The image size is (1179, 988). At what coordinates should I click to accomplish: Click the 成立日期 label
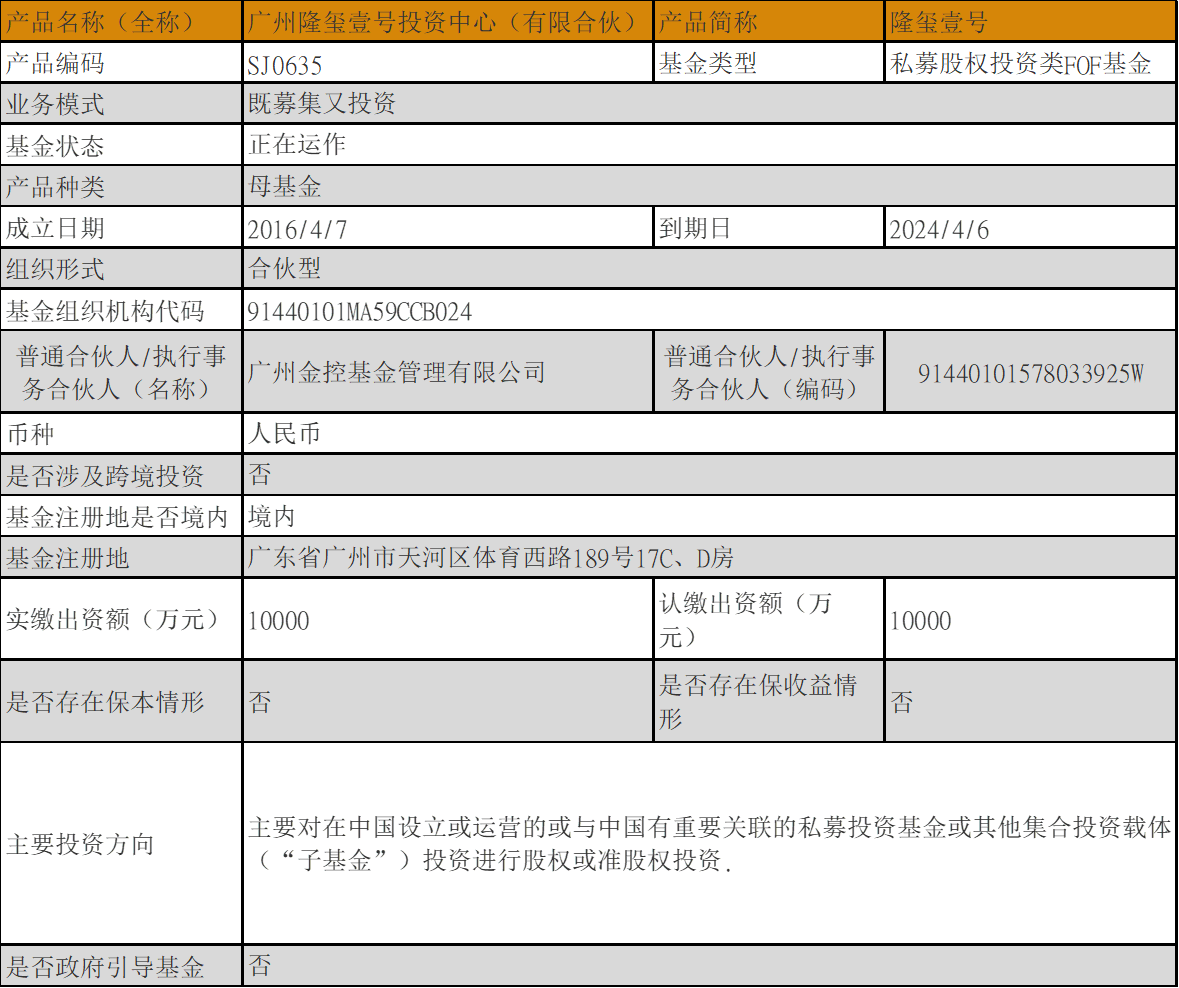(55, 228)
